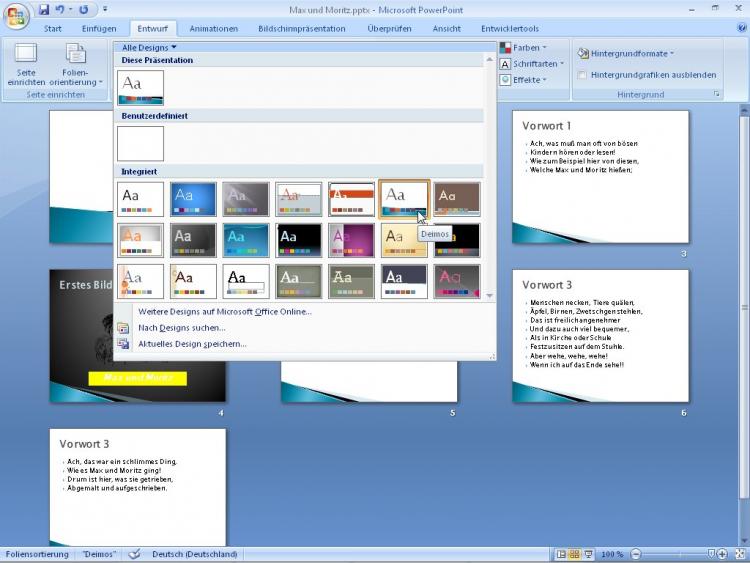The width and height of the screenshot is (750, 563).
Task: Select the Vorwort 1 slide thumbnail
Action: click(x=600, y=176)
